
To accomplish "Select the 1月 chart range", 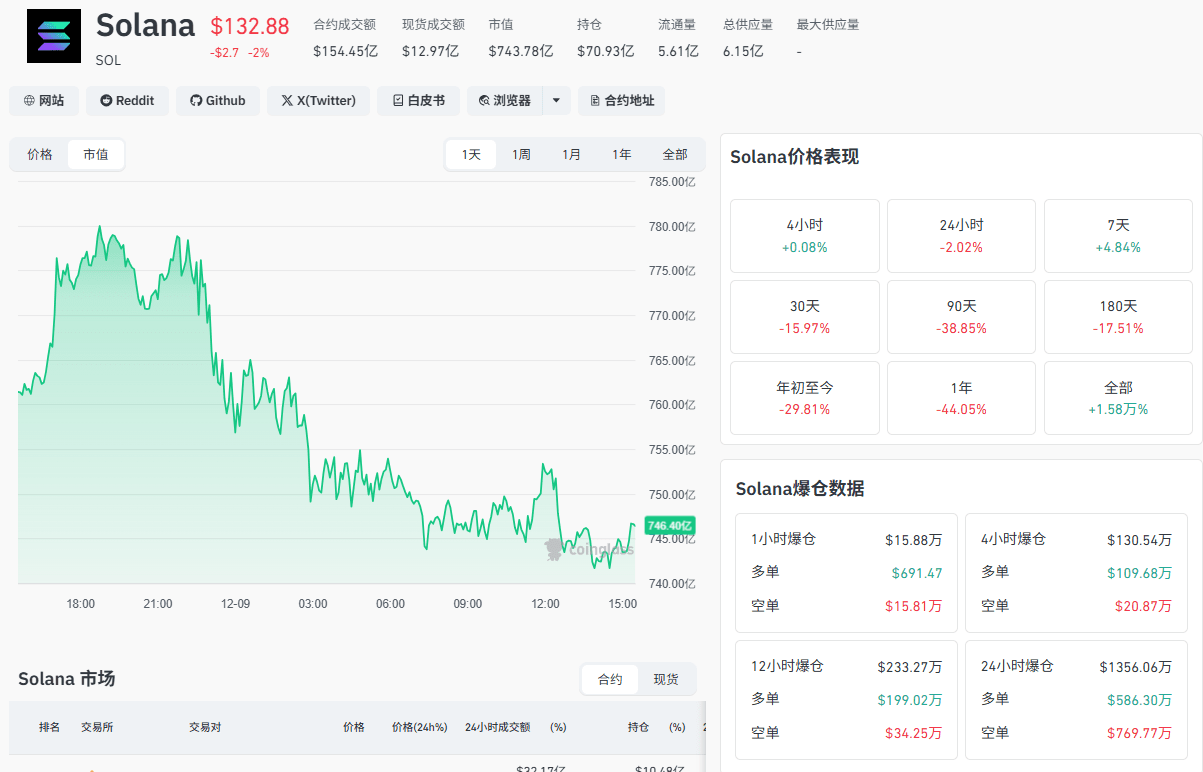I will click(571, 155).
